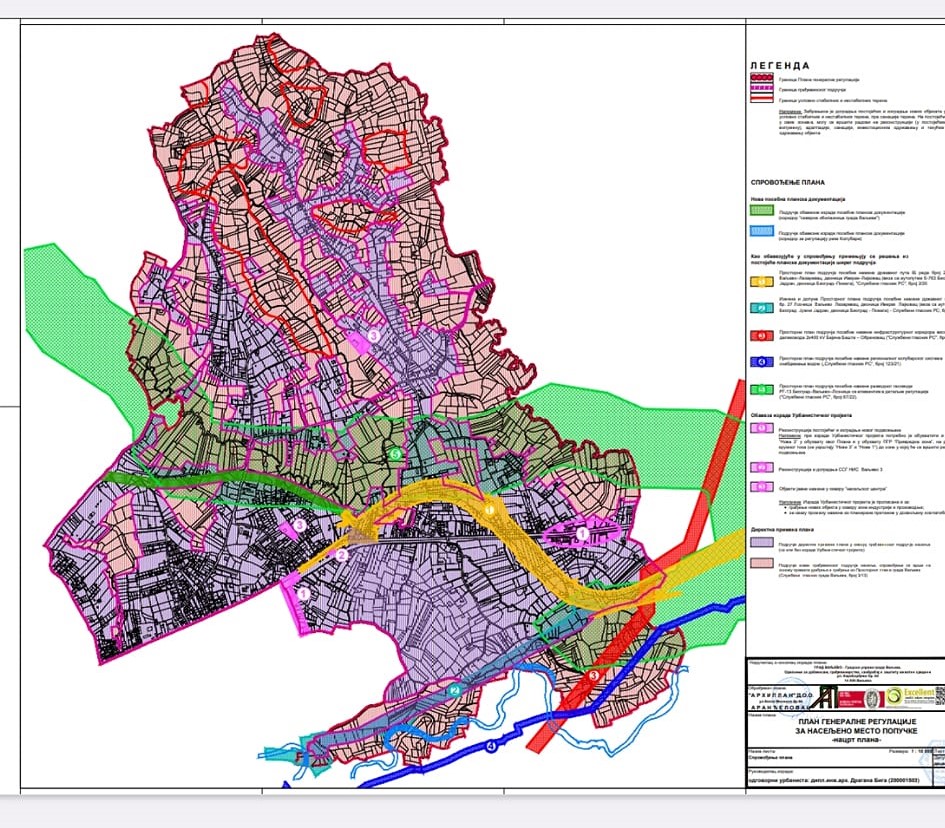Click the ЛЕГЕНДА heading

pos(780,66)
